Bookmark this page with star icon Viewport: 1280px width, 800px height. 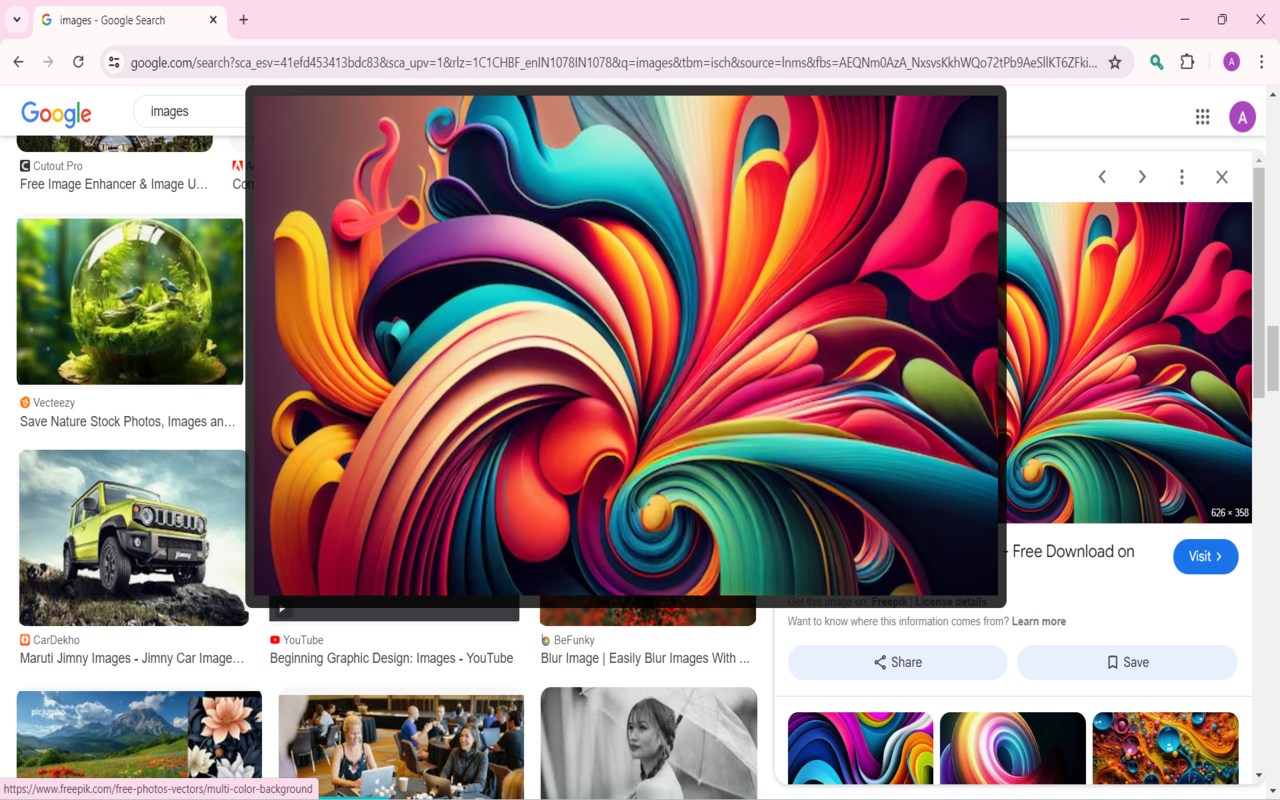point(1115,62)
